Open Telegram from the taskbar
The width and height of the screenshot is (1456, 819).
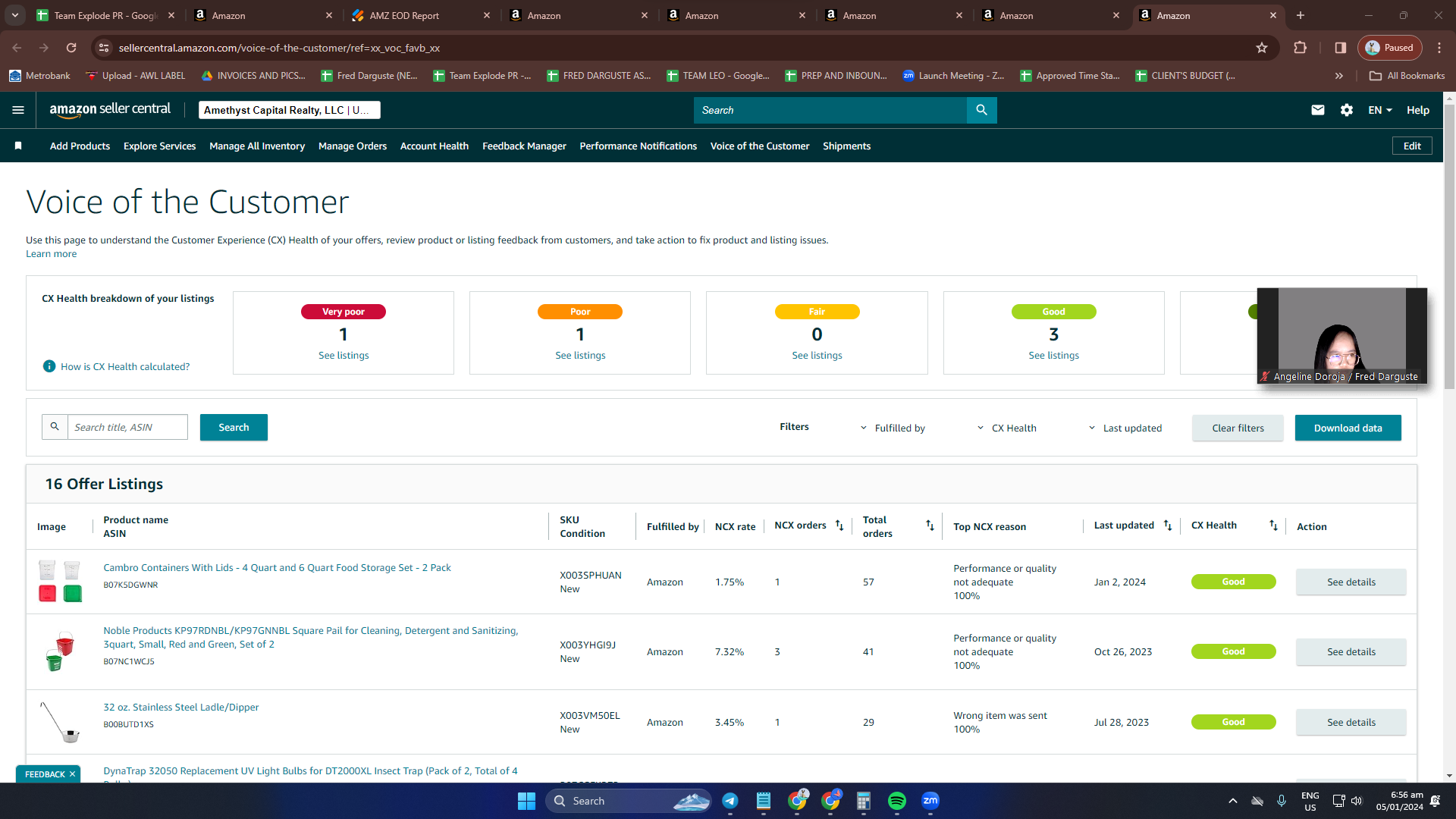pyautogui.click(x=730, y=801)
